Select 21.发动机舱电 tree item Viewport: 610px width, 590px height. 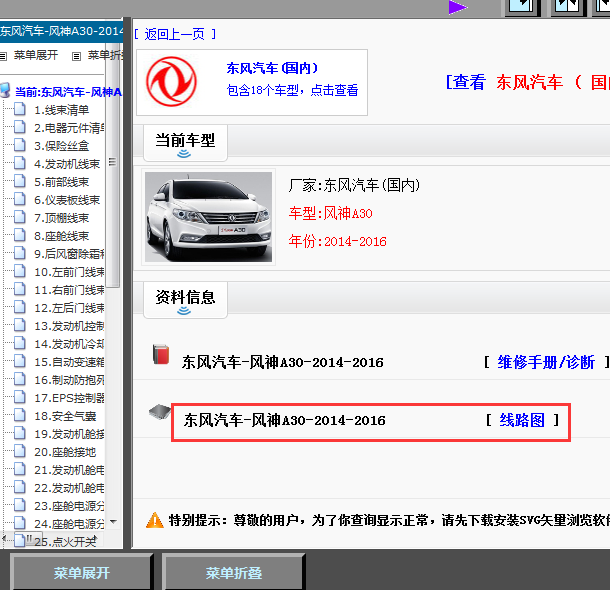click(x=69, y=470)
